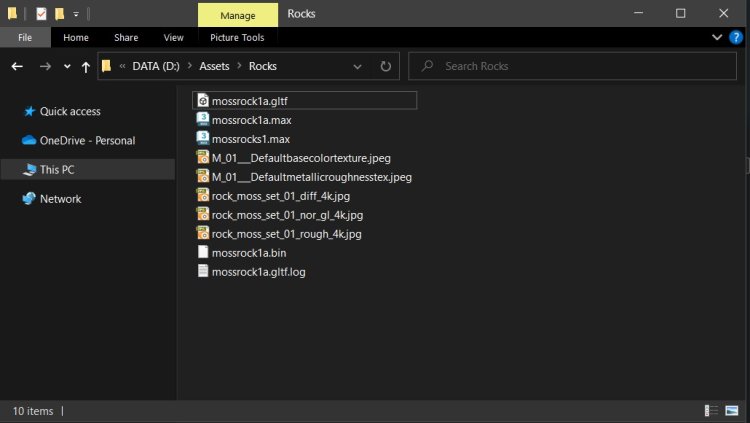Refresh the Rocks folder view

(385, 66)
